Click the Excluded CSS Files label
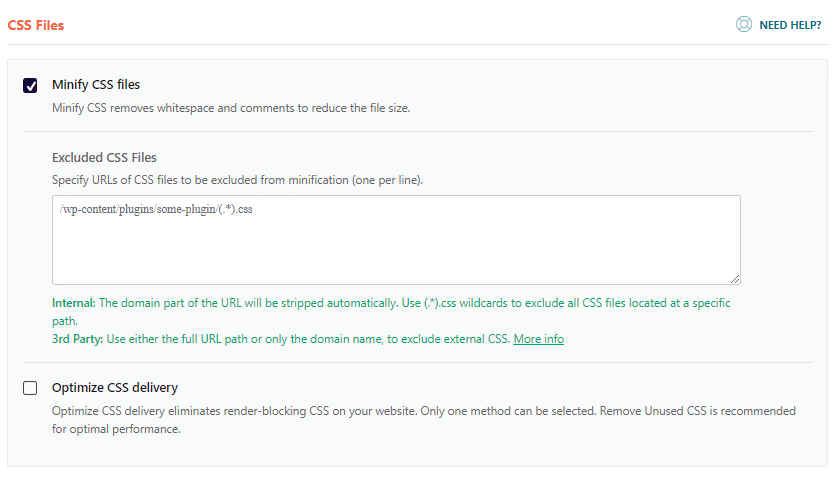840x488 pixels. click(x=104, y=157)
